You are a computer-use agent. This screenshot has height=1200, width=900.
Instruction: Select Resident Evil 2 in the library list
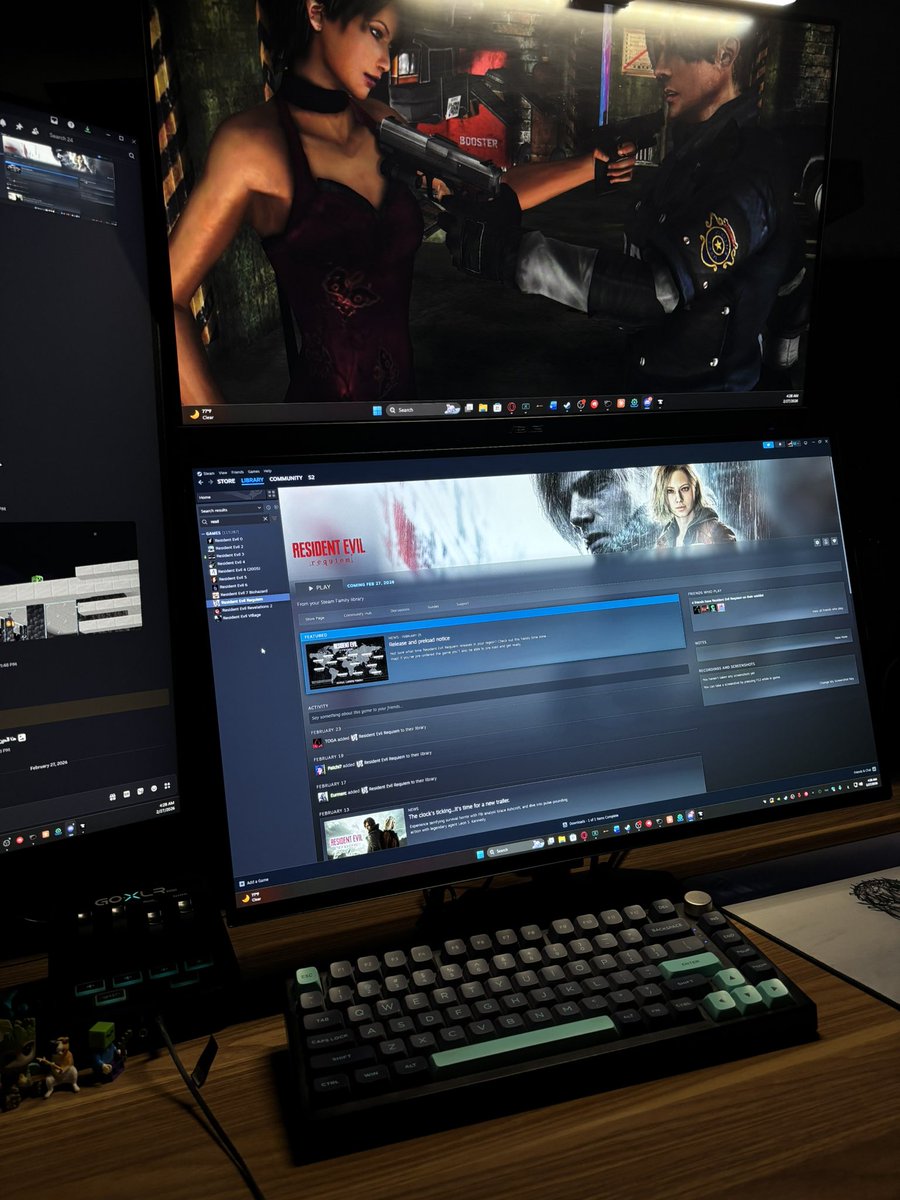click(x=229, y=547)
